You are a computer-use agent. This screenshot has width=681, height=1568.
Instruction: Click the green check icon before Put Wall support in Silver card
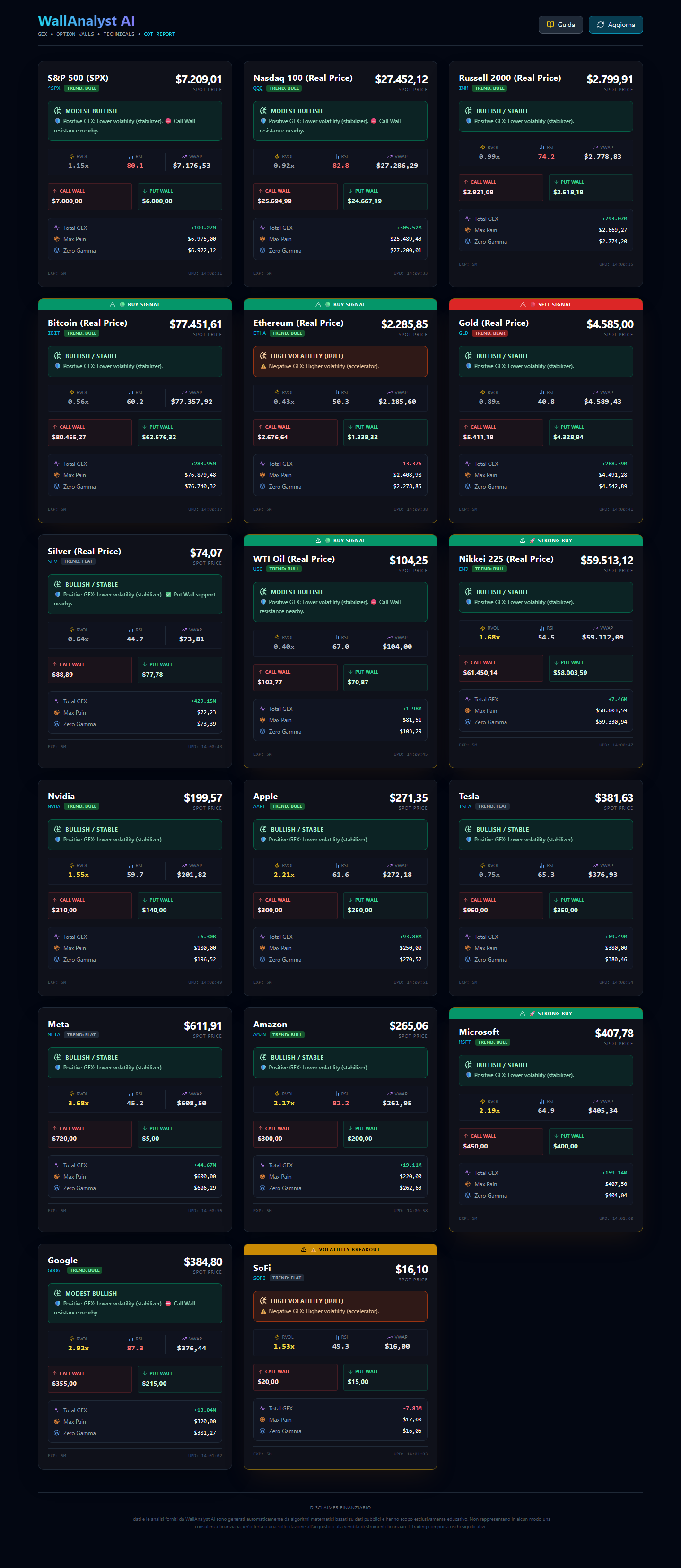[x=168, y=595]
